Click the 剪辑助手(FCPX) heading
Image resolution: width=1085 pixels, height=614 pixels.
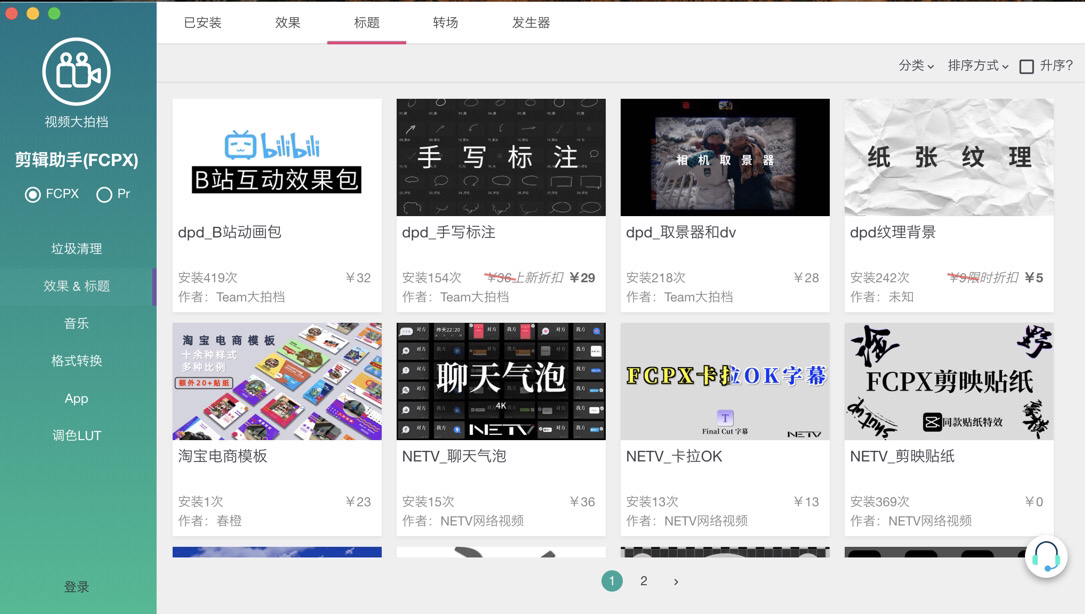pyautogui.click(x=77, y=160)
